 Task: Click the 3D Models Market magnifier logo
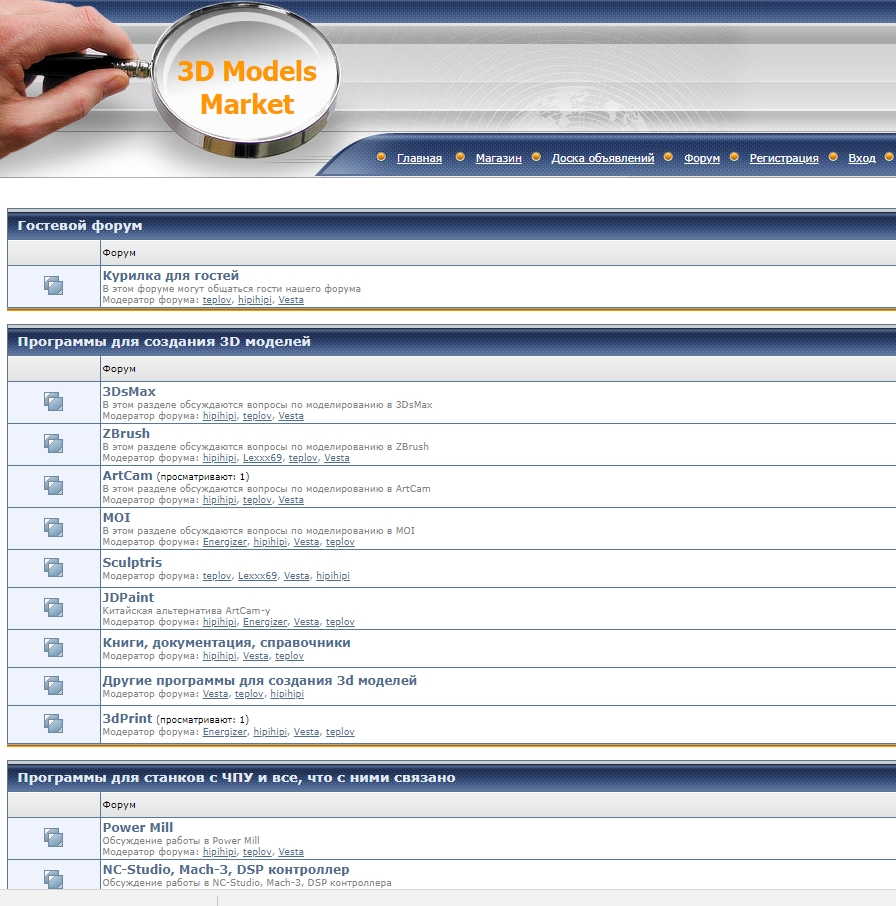pyautogui.click(x=246, y=80)
